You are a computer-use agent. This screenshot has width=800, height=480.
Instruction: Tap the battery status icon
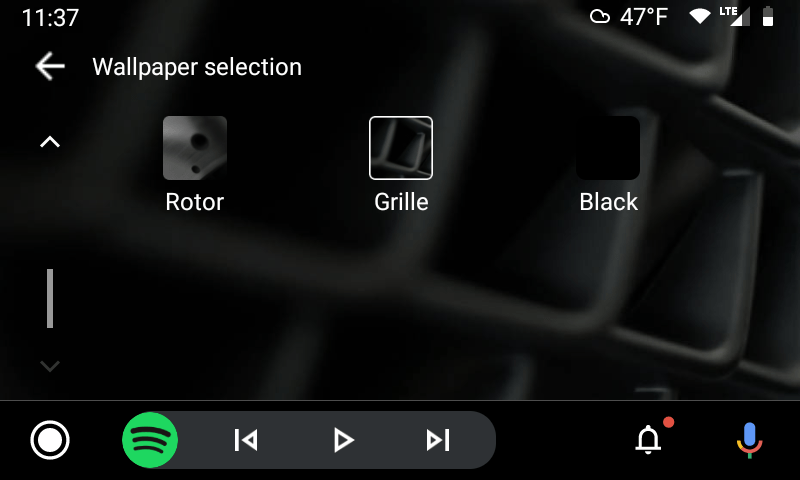(x=768, y=16)
